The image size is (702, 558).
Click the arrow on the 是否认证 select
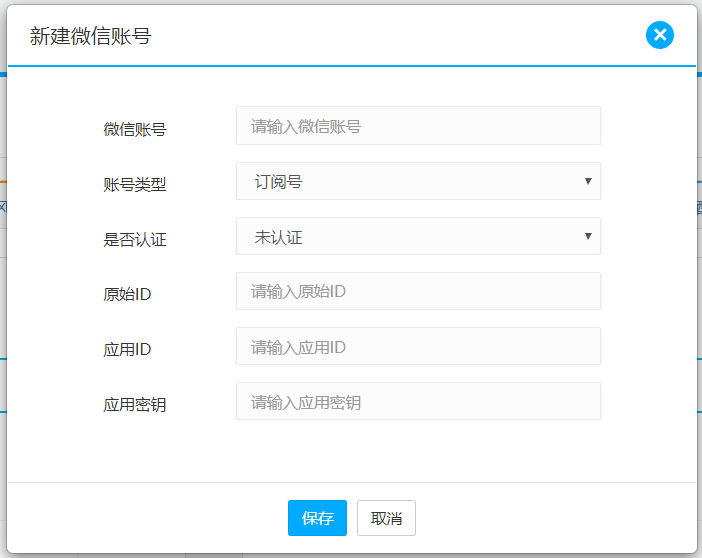(588, 236)
